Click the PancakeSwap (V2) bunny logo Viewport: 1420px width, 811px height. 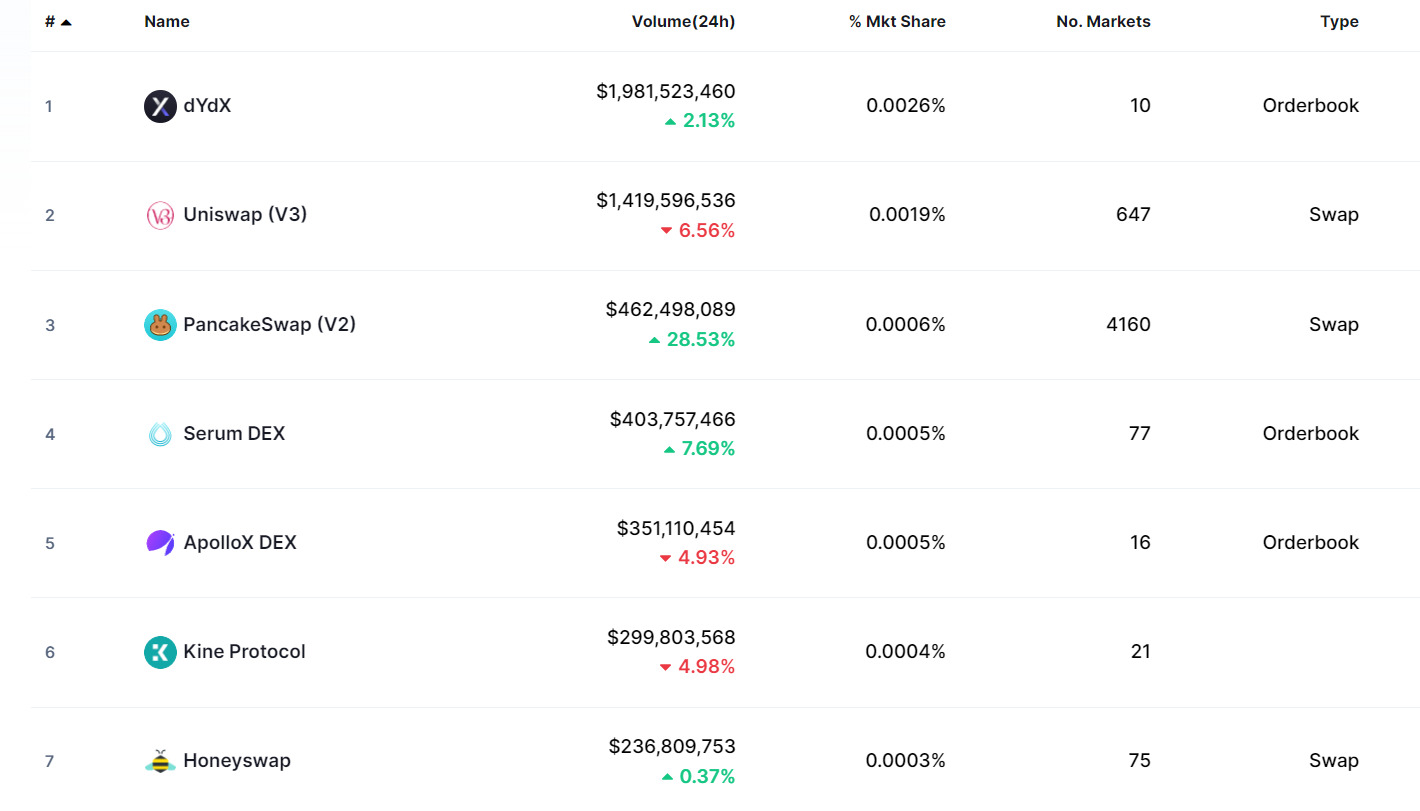point(160,324)
